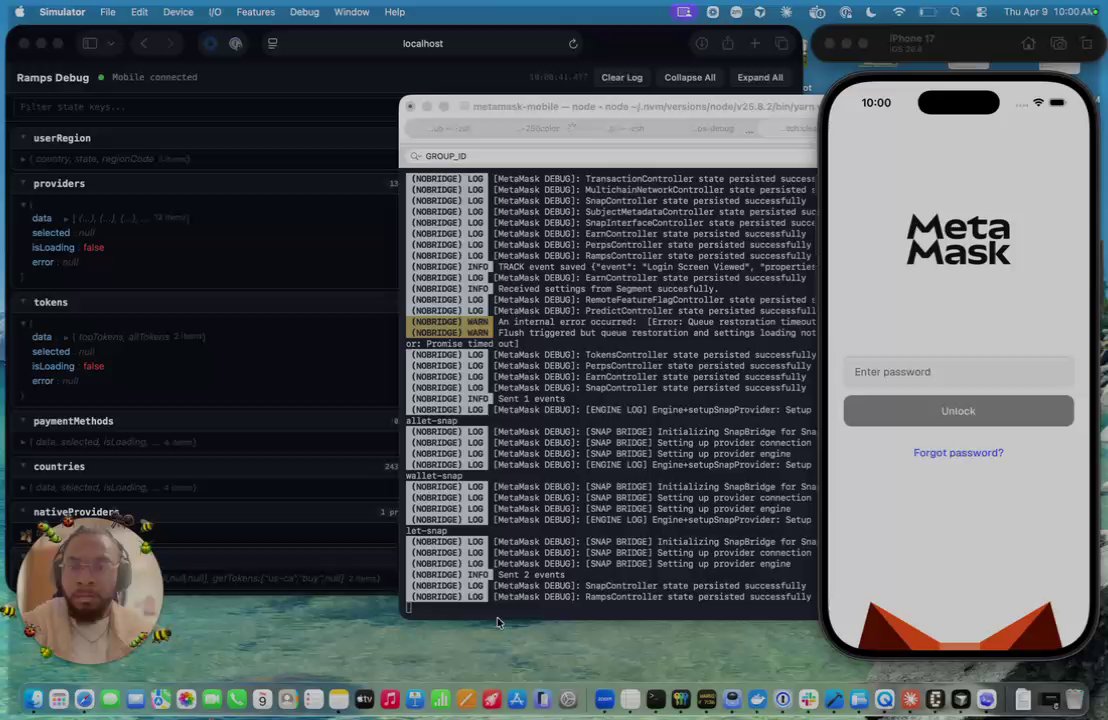
Task: Open the Features menu
Action: [256, 12]
